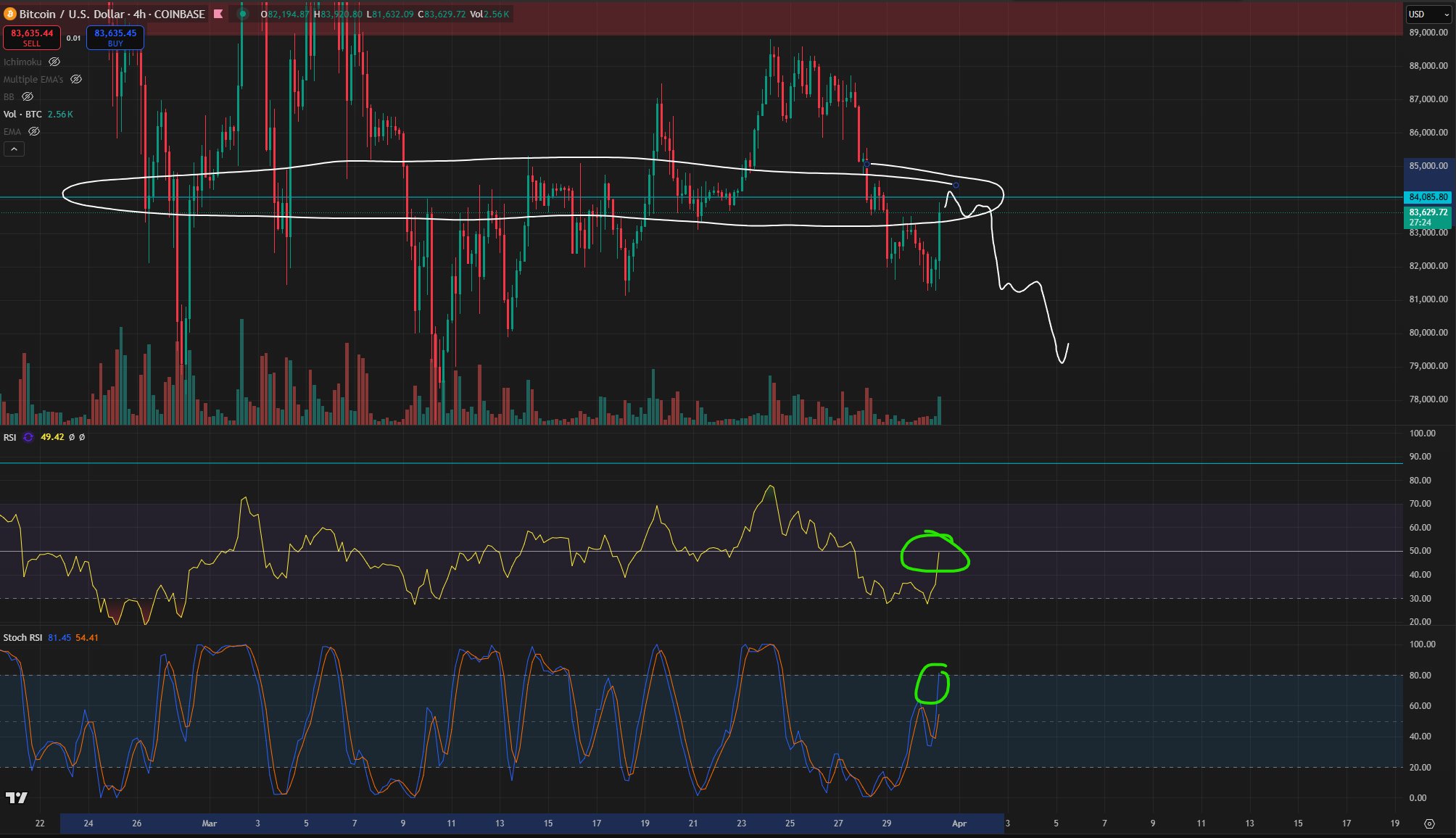The image size is (1456, 838).
Task: Collapse the indicator legend with chevron
Action: tap(14, 149)
